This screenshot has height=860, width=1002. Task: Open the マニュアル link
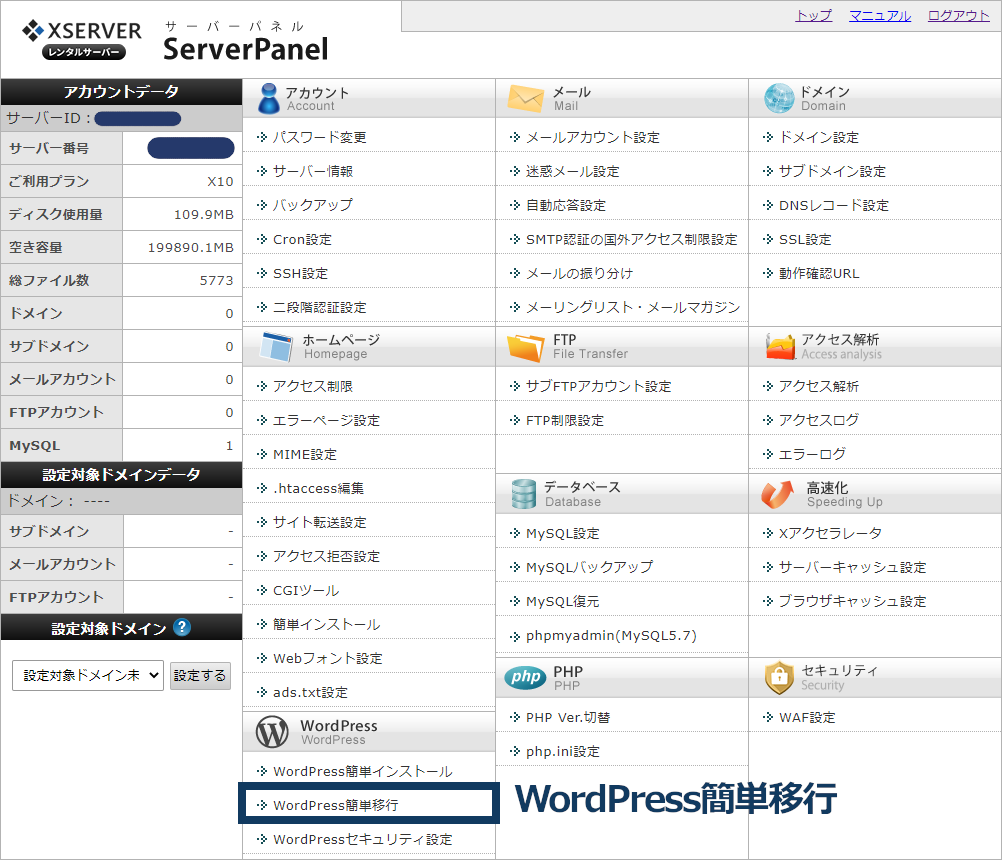[880, 15]
